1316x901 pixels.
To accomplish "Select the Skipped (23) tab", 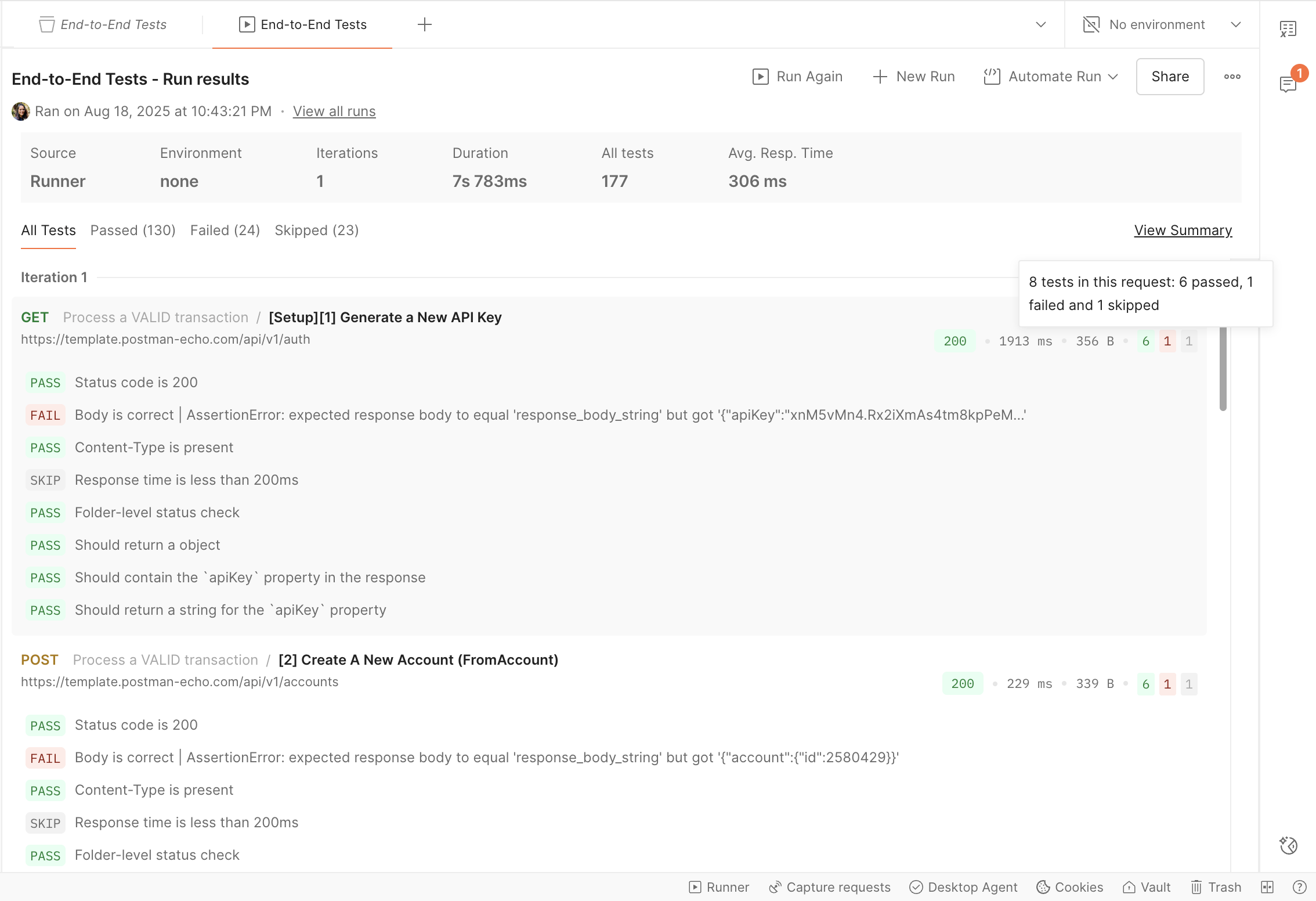I will pyautogui.click(x=316, y=230).
